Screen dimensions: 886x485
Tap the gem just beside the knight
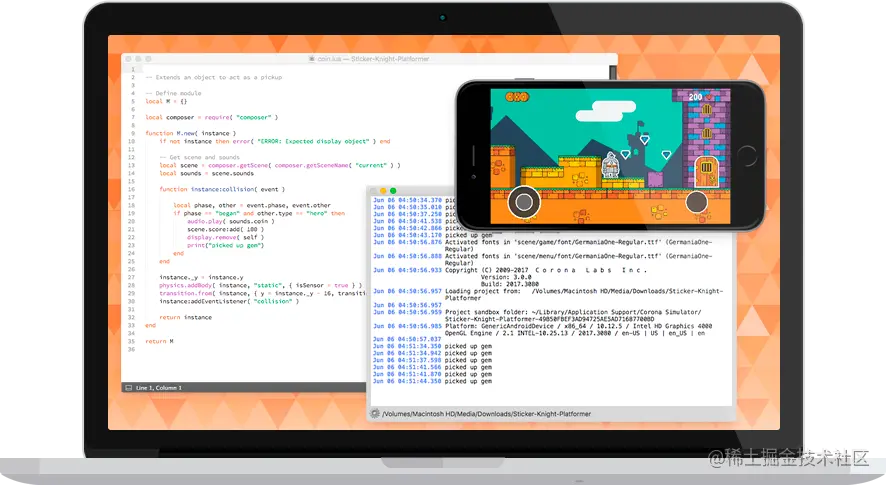tap(625, 154)
